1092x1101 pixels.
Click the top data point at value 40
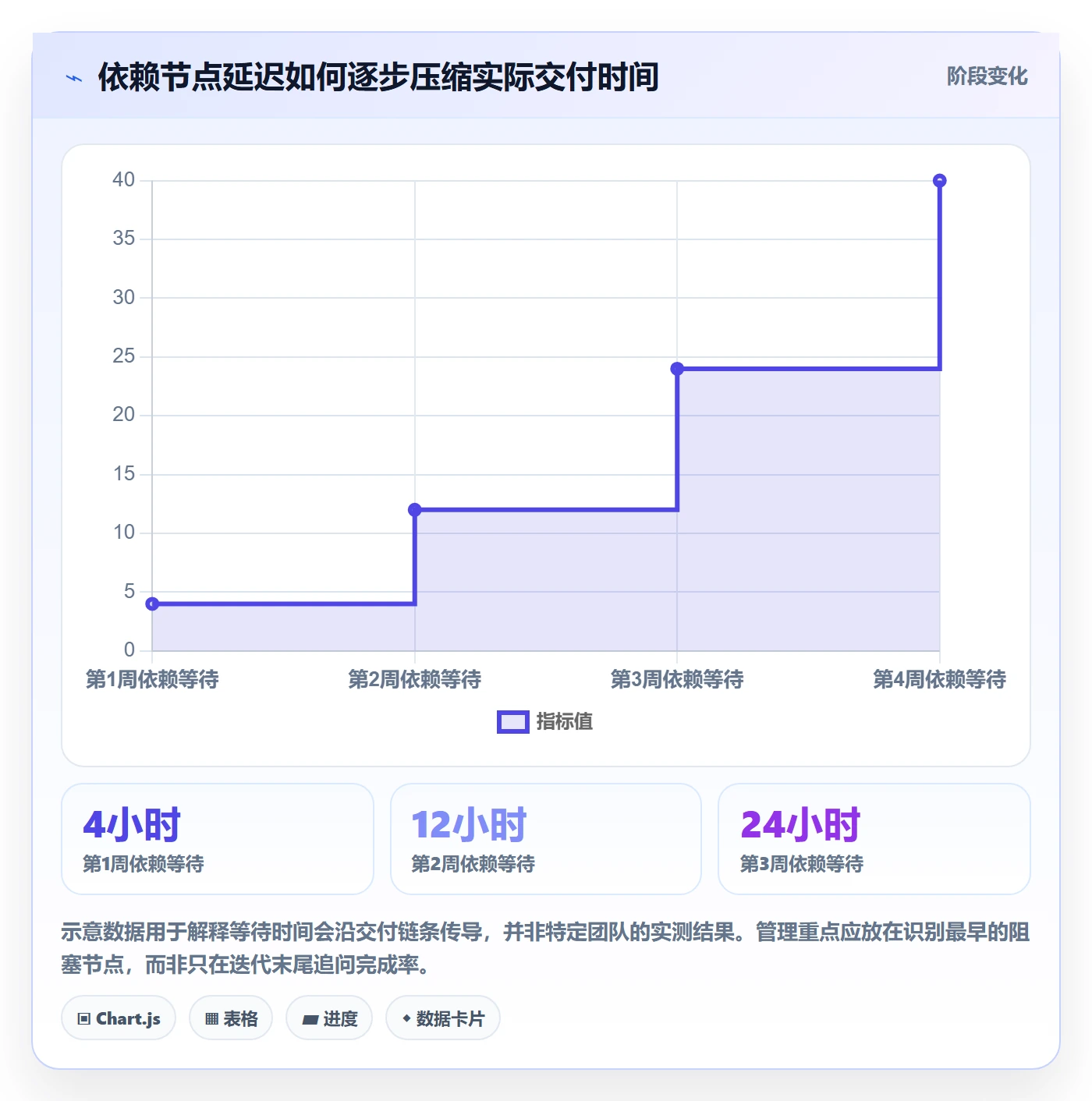click(940, 181)
